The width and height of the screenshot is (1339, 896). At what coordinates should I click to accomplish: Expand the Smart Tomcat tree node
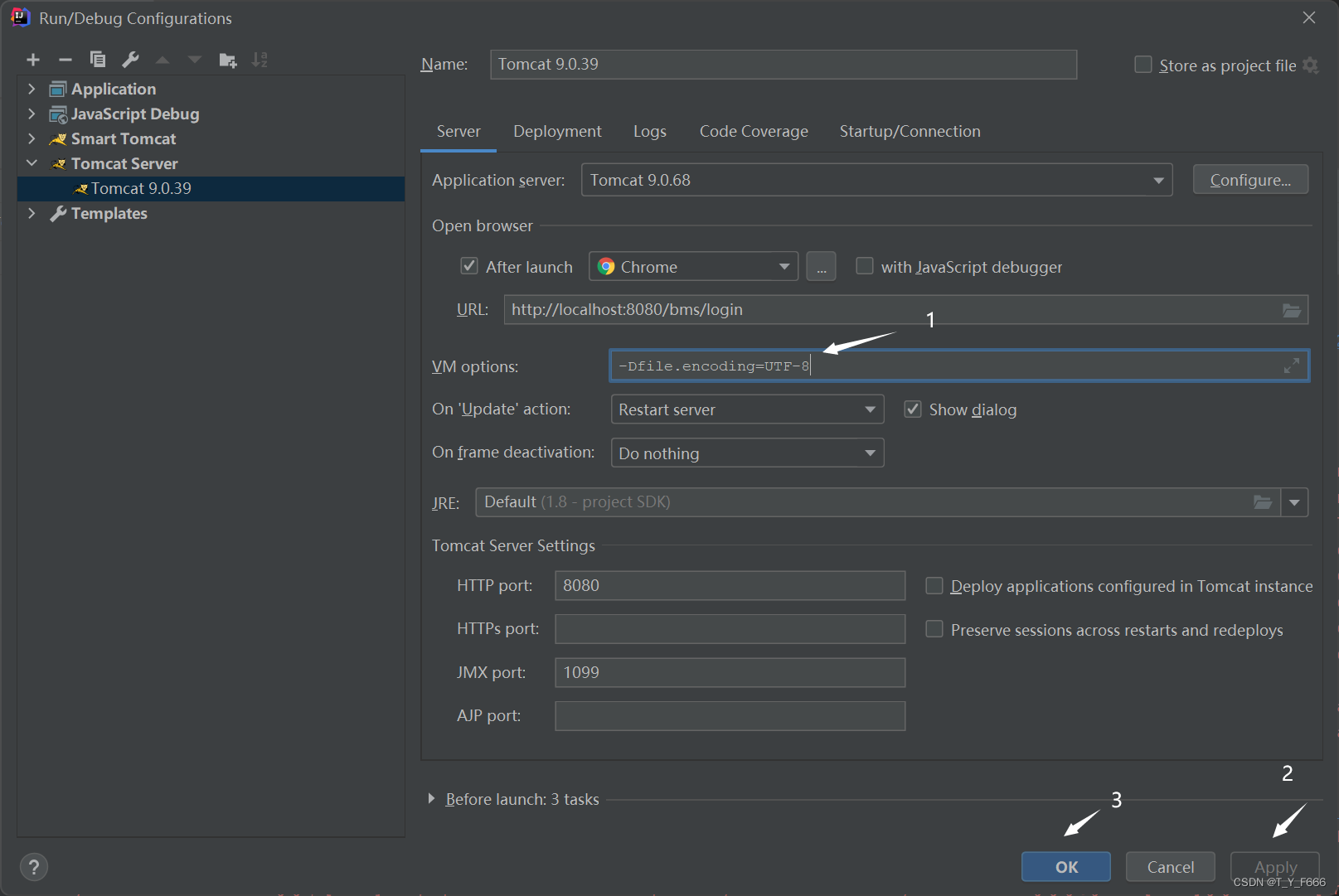coord(32,138)
